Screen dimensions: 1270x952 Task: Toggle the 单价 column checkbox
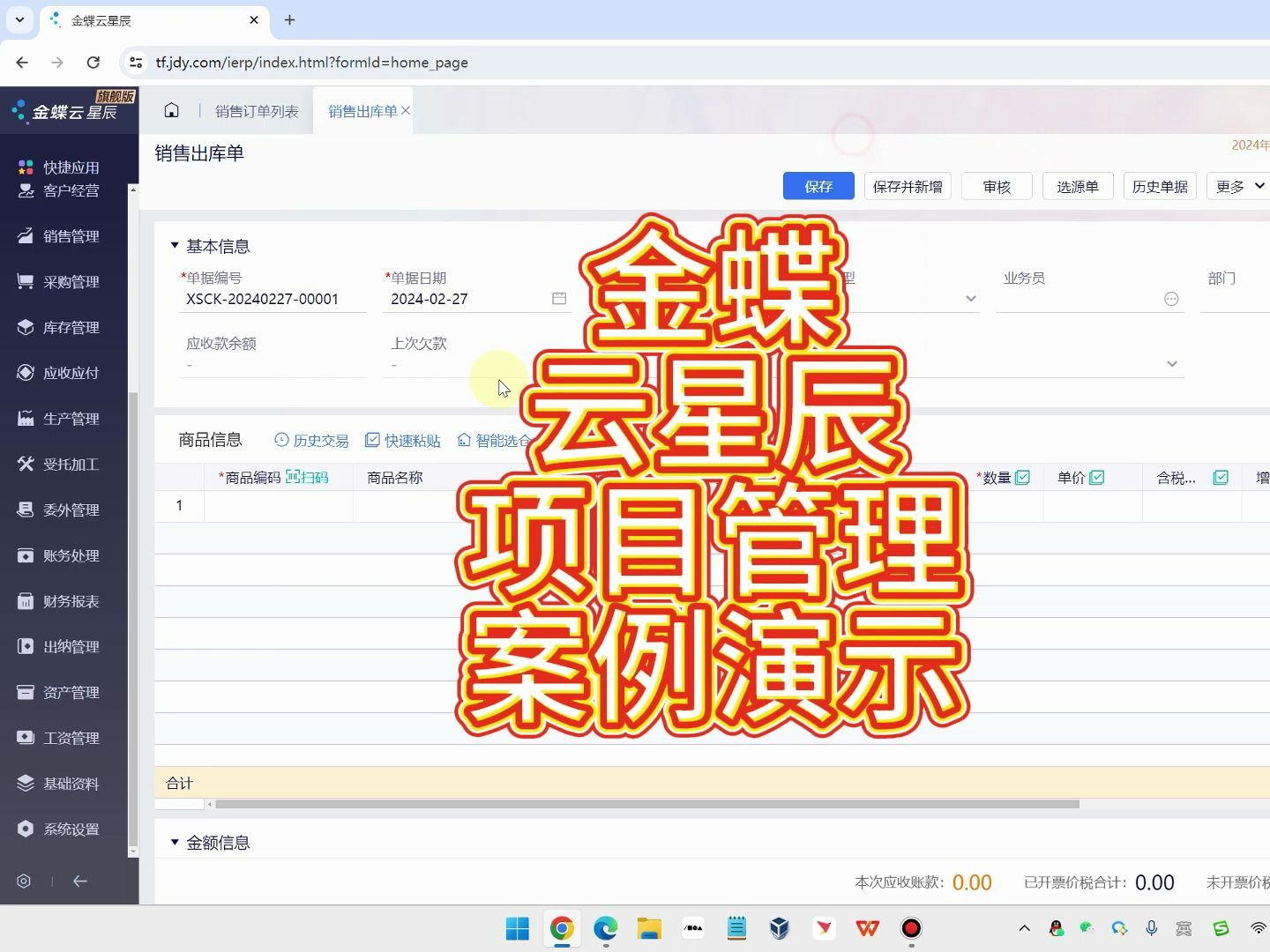click(1097, 478)
